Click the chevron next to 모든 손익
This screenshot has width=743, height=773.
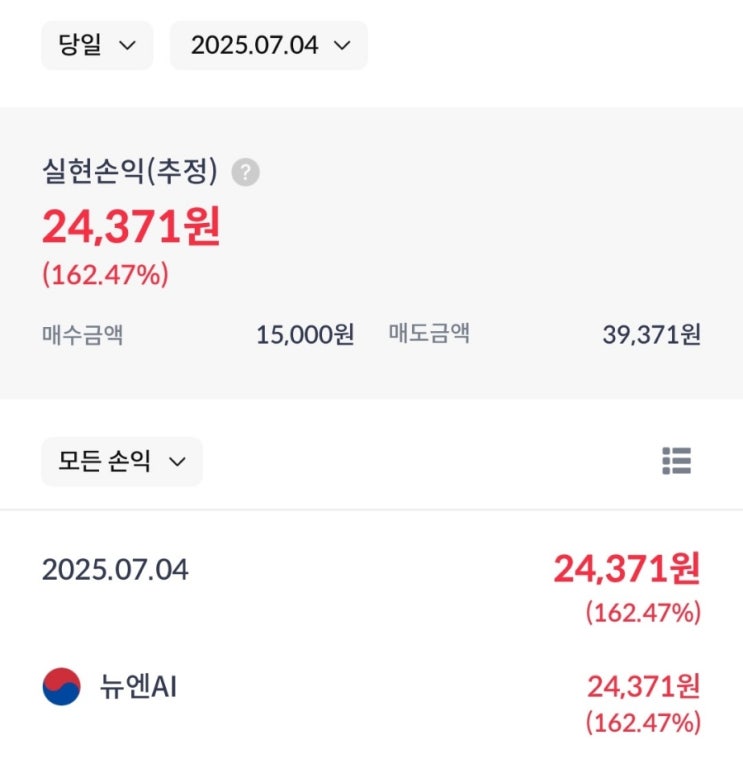click(177, 462)
